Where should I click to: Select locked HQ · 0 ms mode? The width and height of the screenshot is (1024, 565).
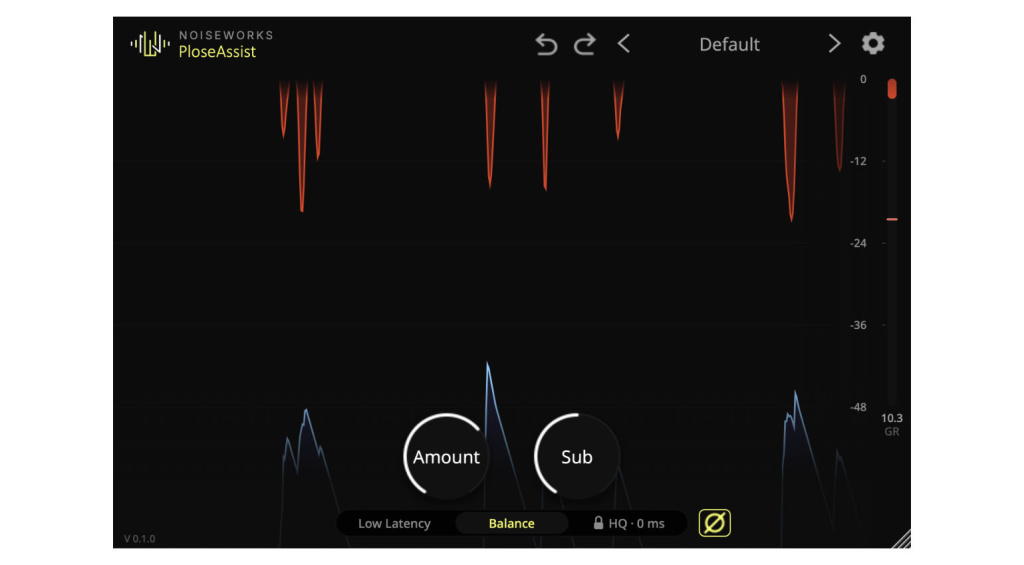[x=629, y=523]
